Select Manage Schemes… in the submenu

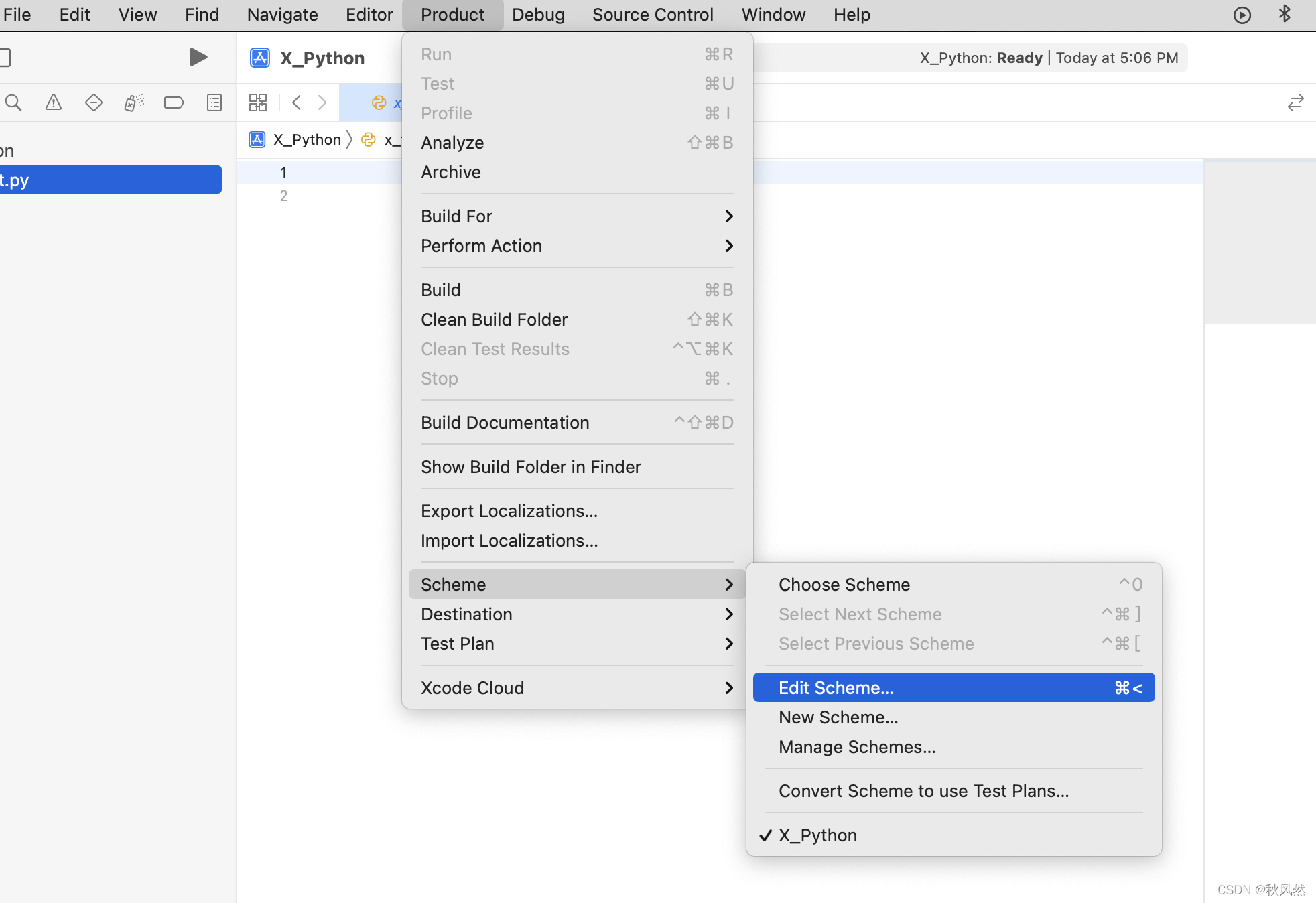click(x=953, y=747)
